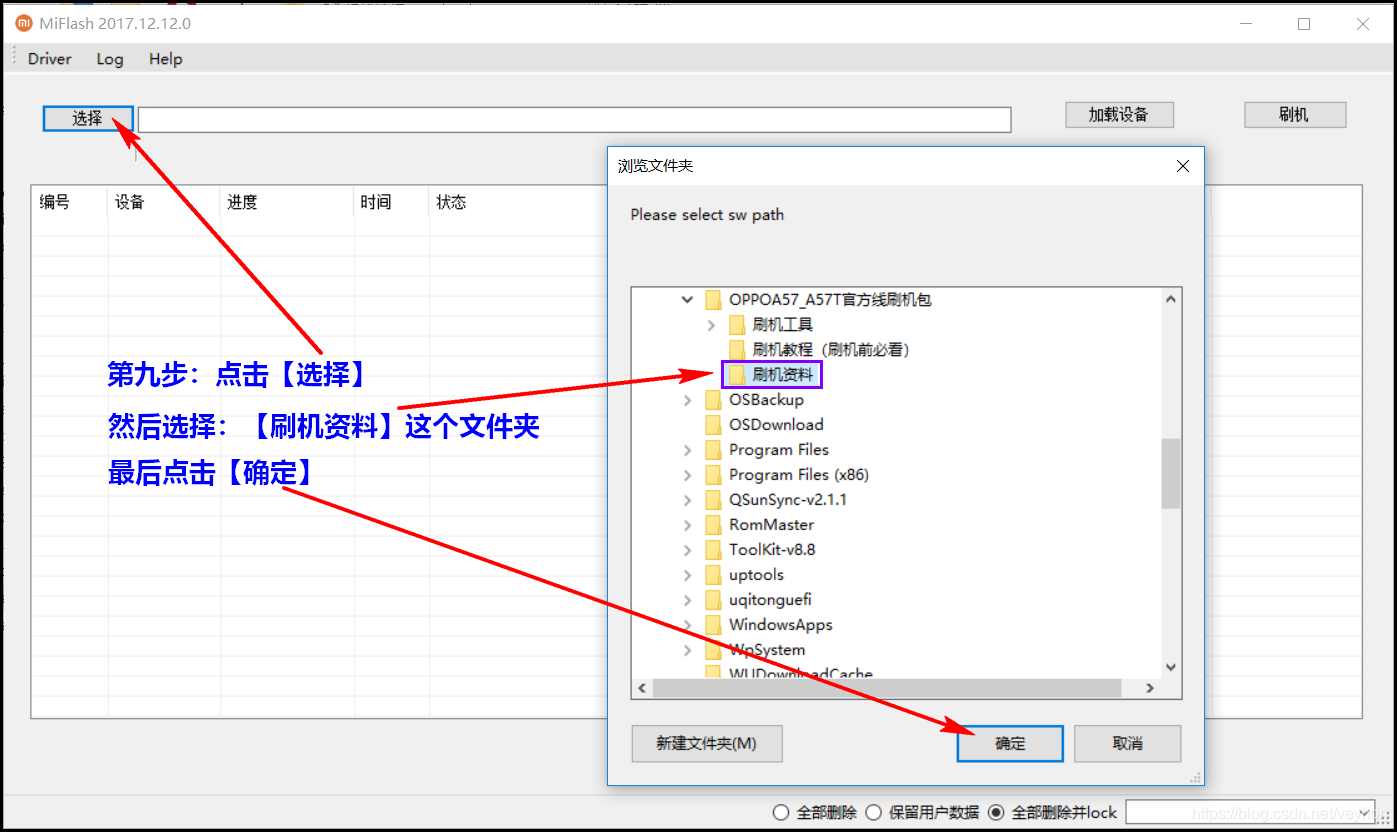Select the OSDownload folder name
1397x832 pixels.
pos(776,425)
